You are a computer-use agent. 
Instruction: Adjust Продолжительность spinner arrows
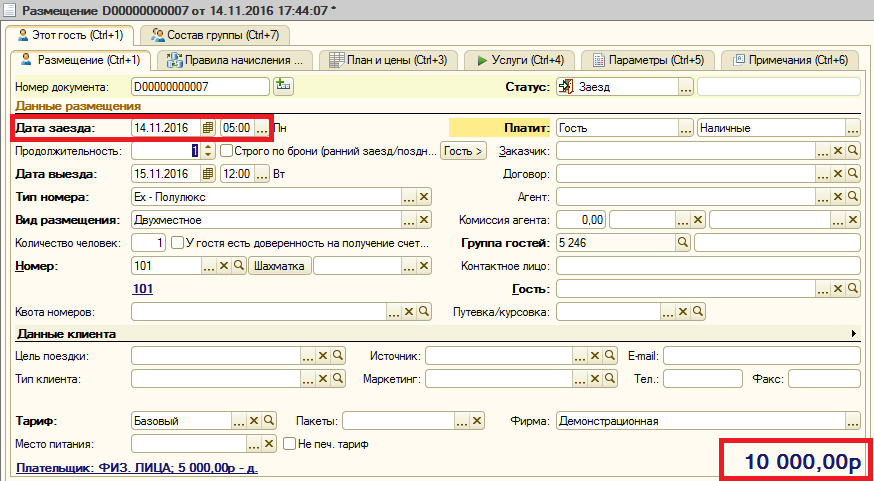pyautogui.click(x=208, y=150)
